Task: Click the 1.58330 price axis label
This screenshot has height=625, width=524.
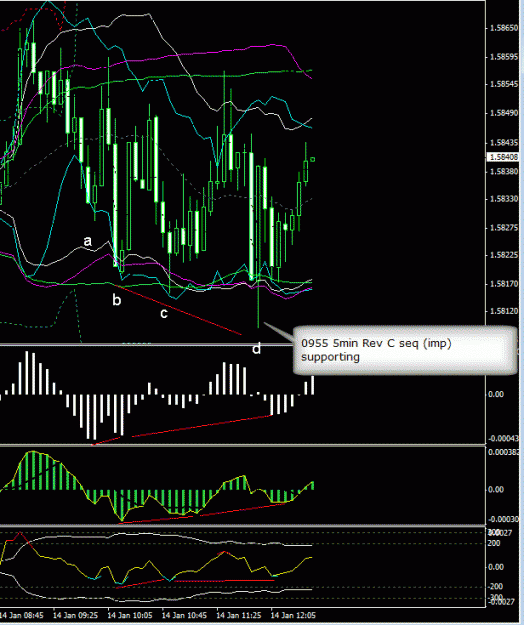Action: 504,199
